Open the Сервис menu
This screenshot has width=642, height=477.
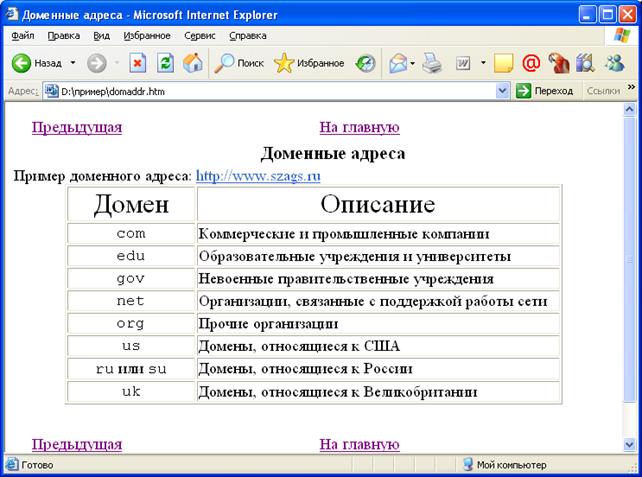[x=200, y=35]
